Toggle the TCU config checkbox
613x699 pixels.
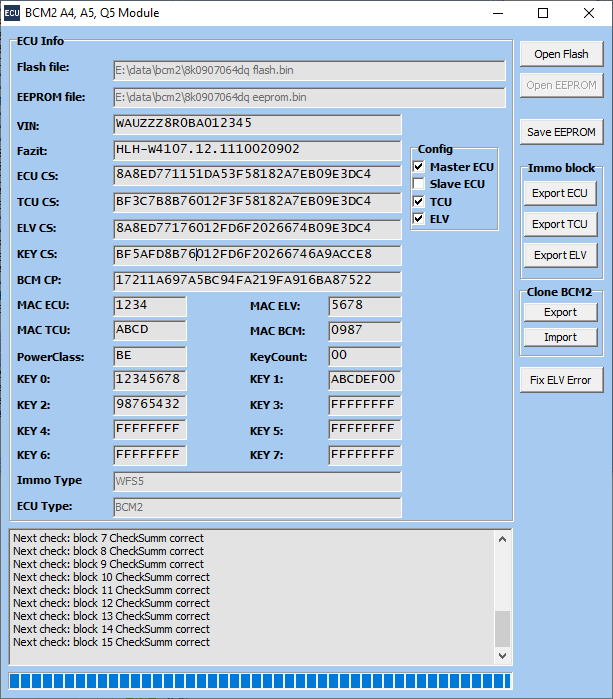coord(420,202)
